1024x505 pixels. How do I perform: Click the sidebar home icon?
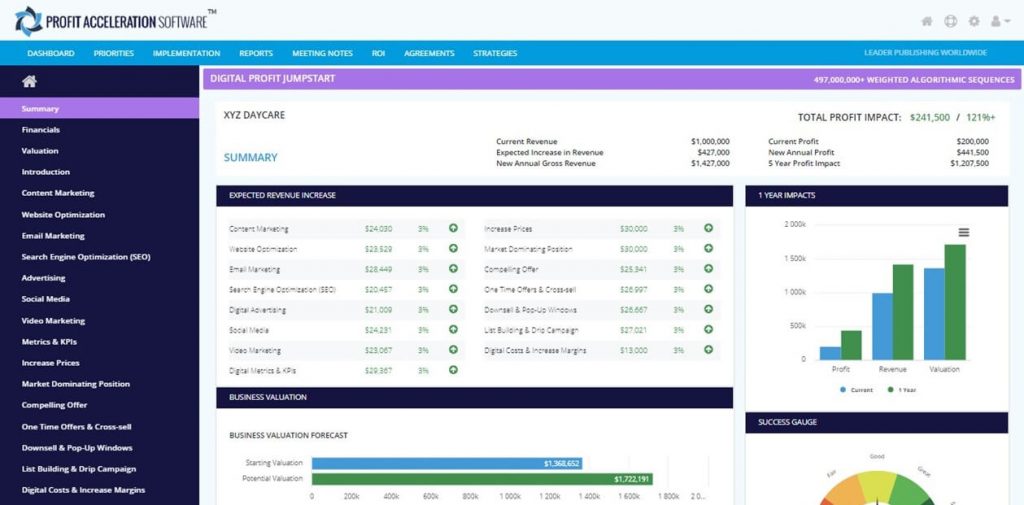[29, 81]
